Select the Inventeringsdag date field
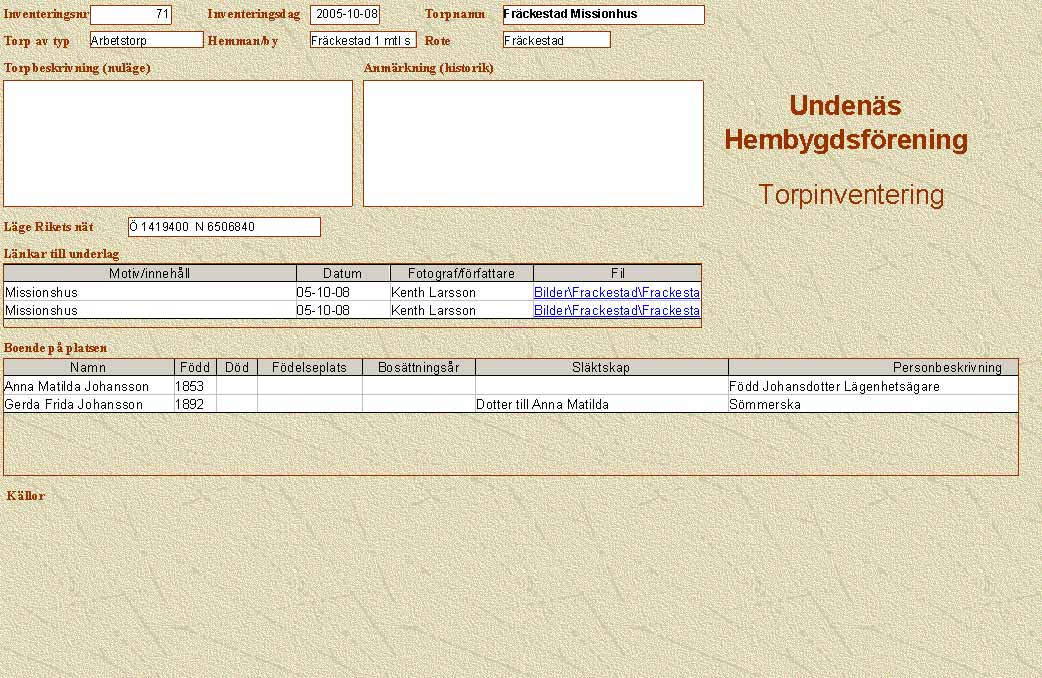Screen dimensions: 1042x678 [345, 15]
